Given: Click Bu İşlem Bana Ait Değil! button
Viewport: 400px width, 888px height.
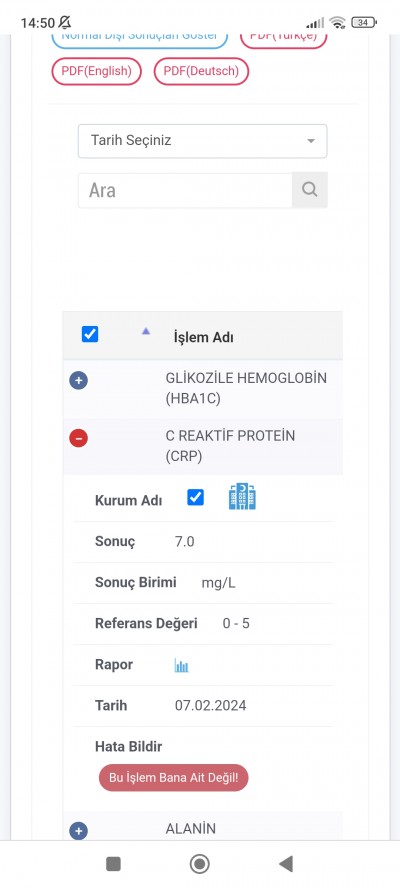Looking at the screenshot, I should (x=173, y=778).
